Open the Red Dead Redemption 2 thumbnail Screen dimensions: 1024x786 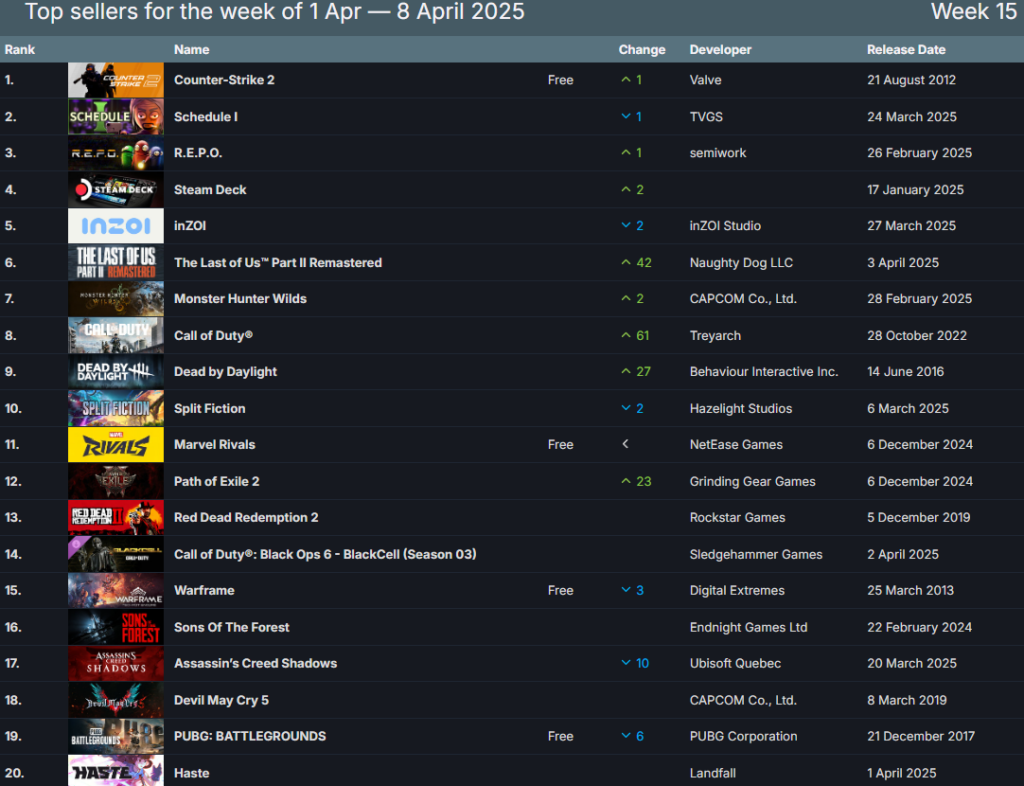click(x=116, y=517)
